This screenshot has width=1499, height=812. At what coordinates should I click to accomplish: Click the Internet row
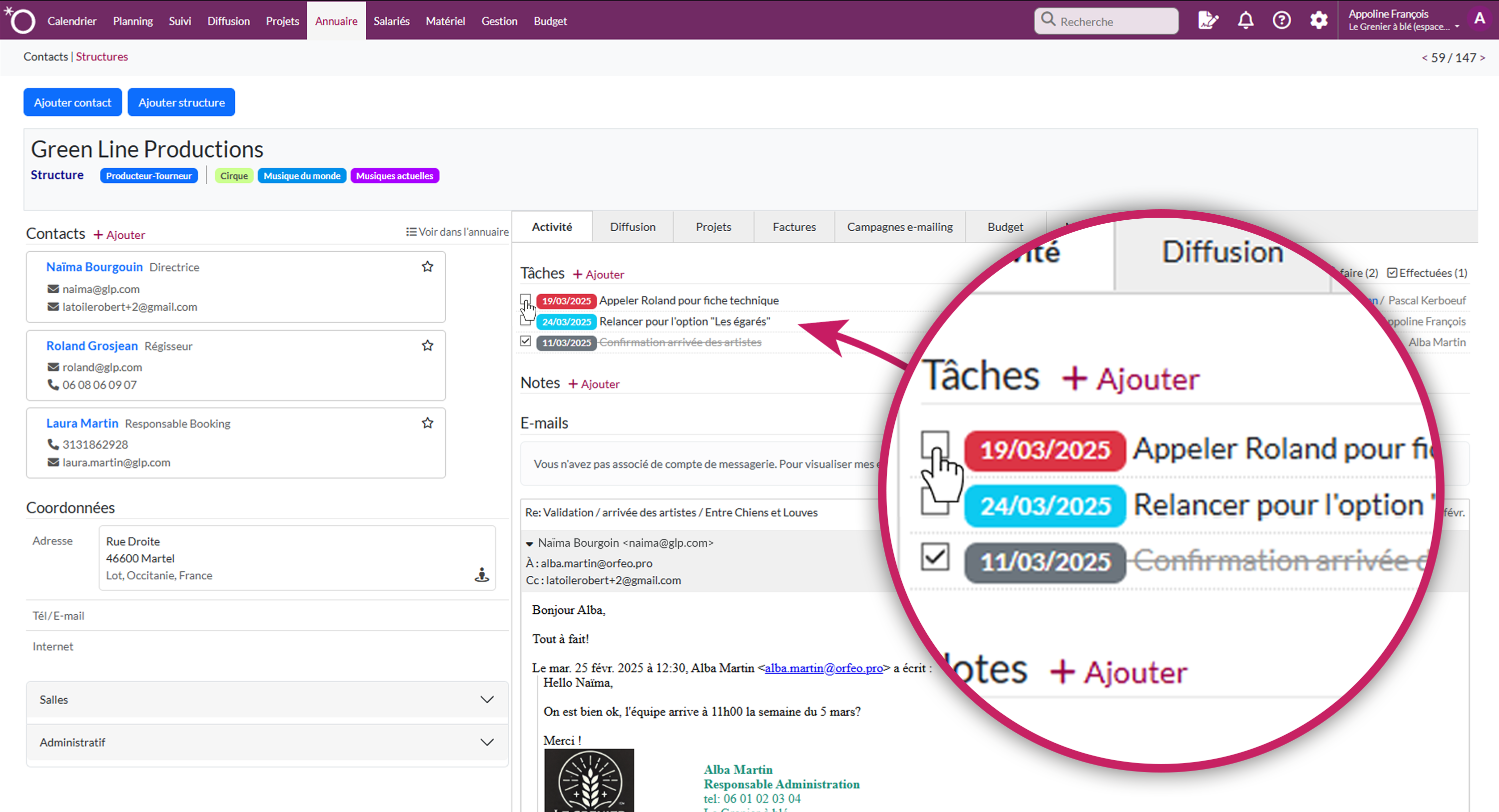267,646
